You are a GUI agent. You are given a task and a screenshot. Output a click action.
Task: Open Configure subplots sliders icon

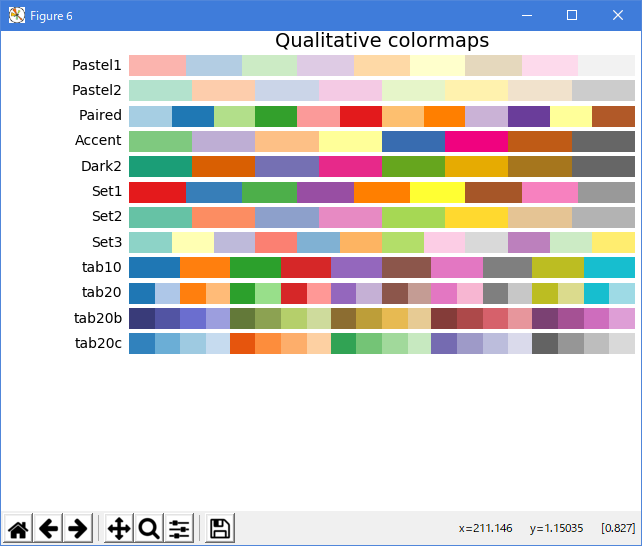click(179, 528)
